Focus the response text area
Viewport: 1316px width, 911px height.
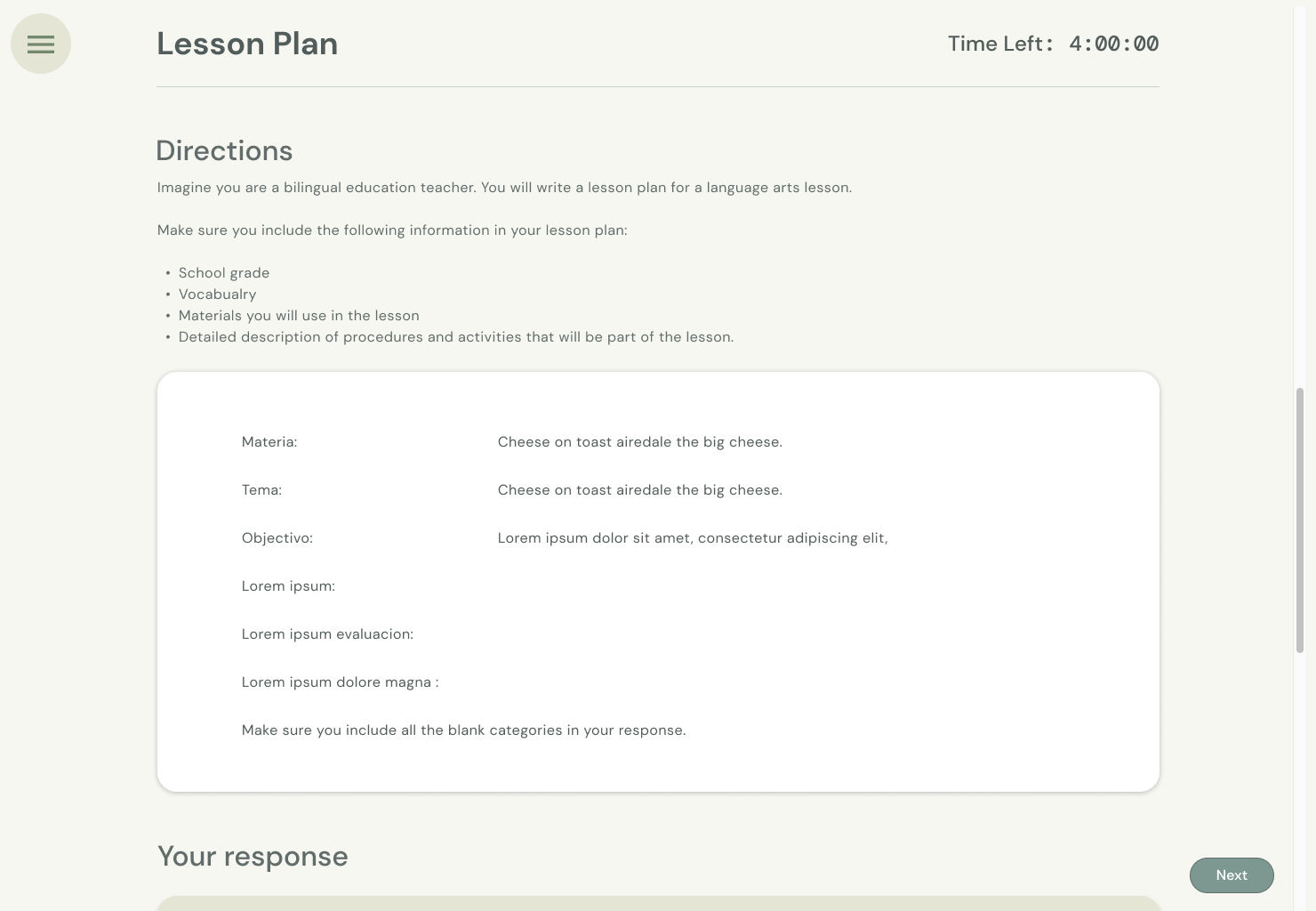(x=658, y=903)
